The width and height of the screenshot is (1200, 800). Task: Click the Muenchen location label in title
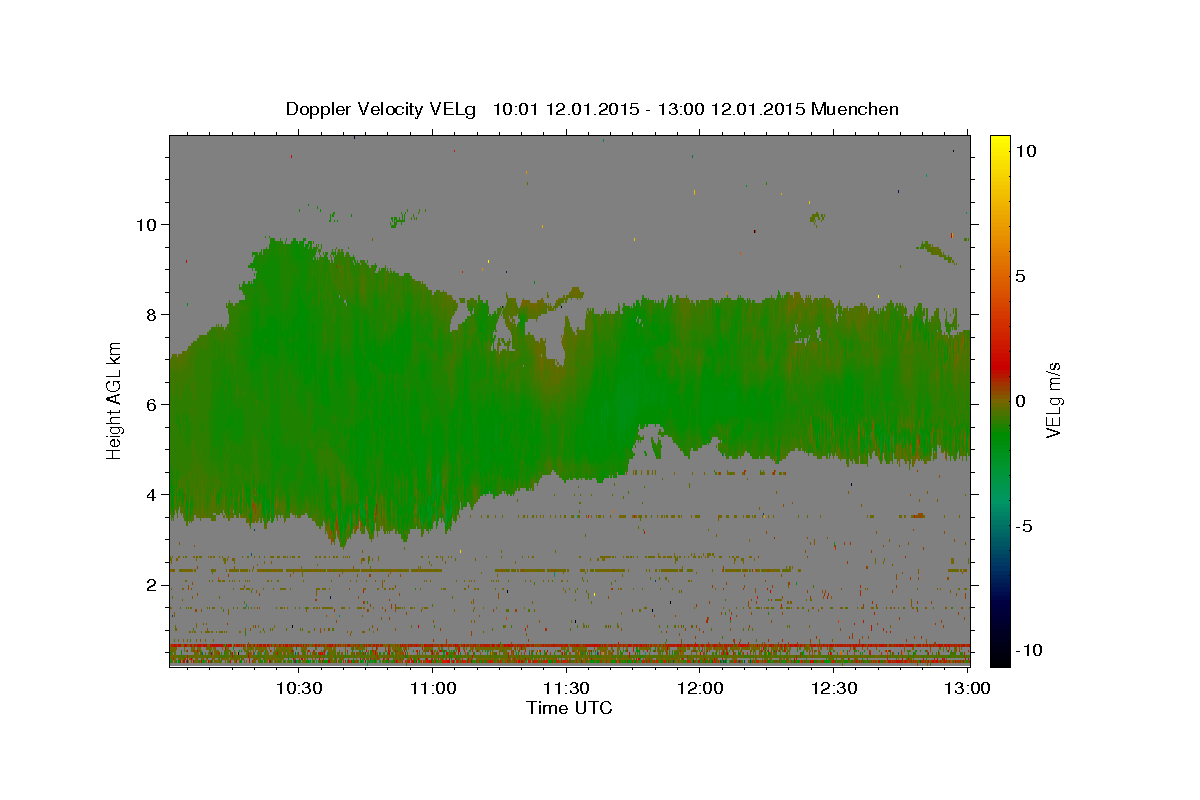[855, 109]
